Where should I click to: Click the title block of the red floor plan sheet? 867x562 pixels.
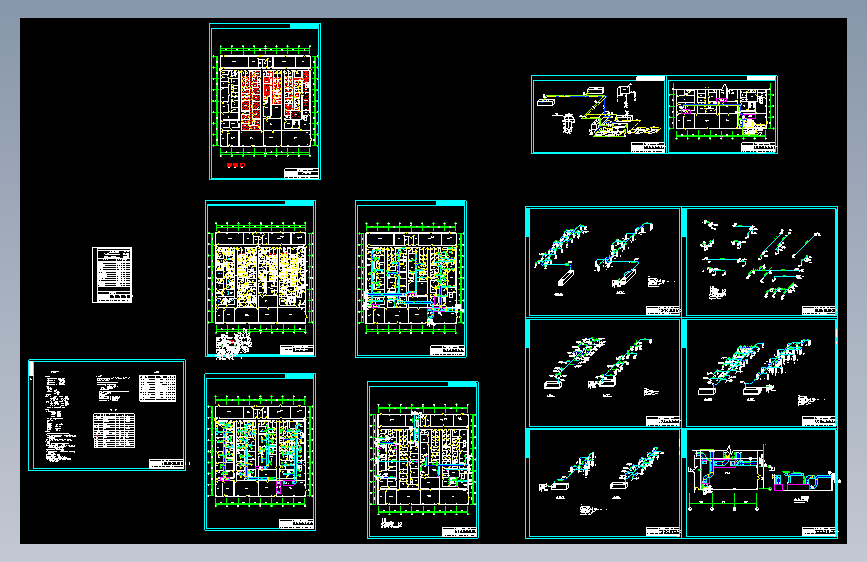click(301, 173)
